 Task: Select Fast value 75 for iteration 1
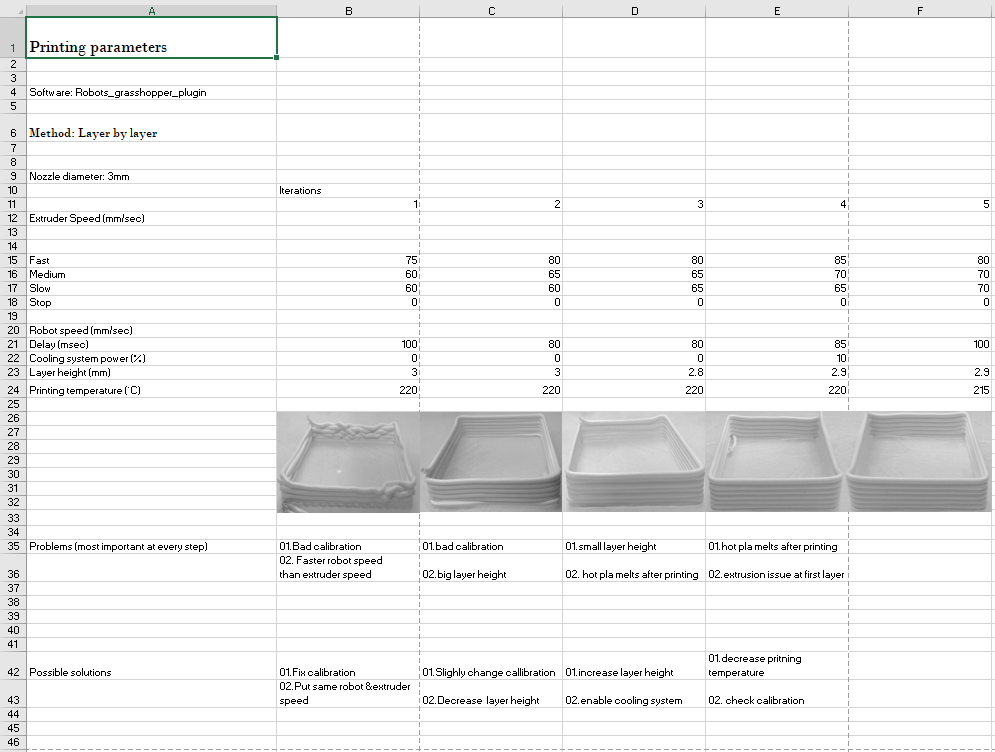348,260
